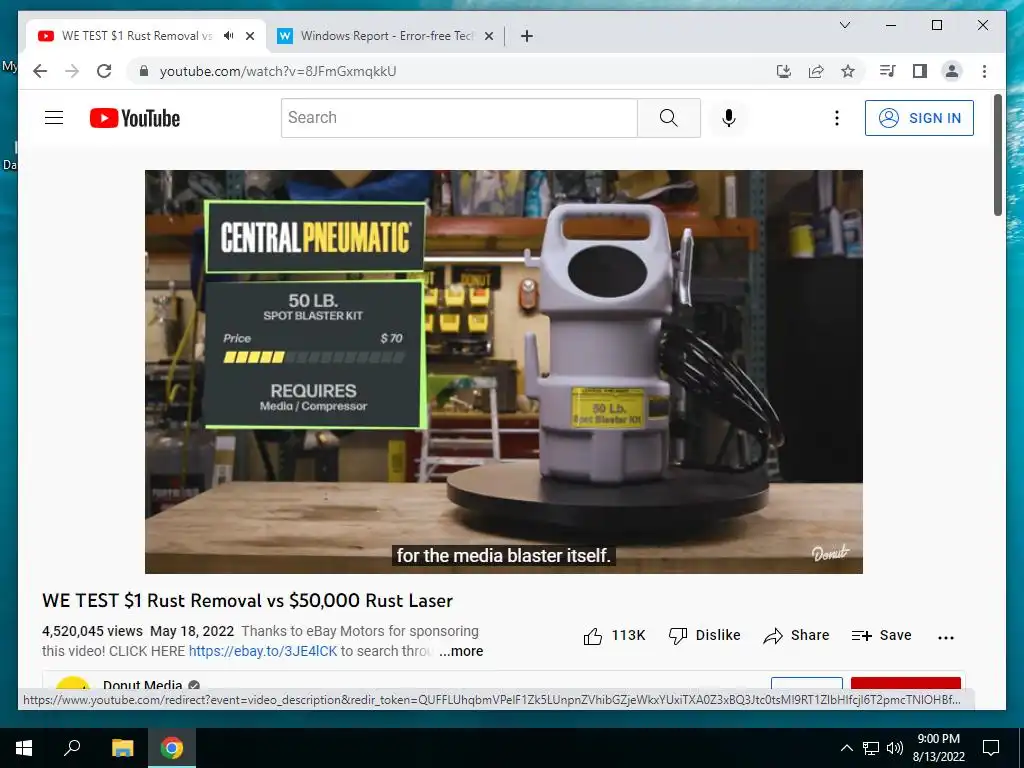Click the page vertical scrollbar
Screen dimensions: 1024x768
pos(997,155)
